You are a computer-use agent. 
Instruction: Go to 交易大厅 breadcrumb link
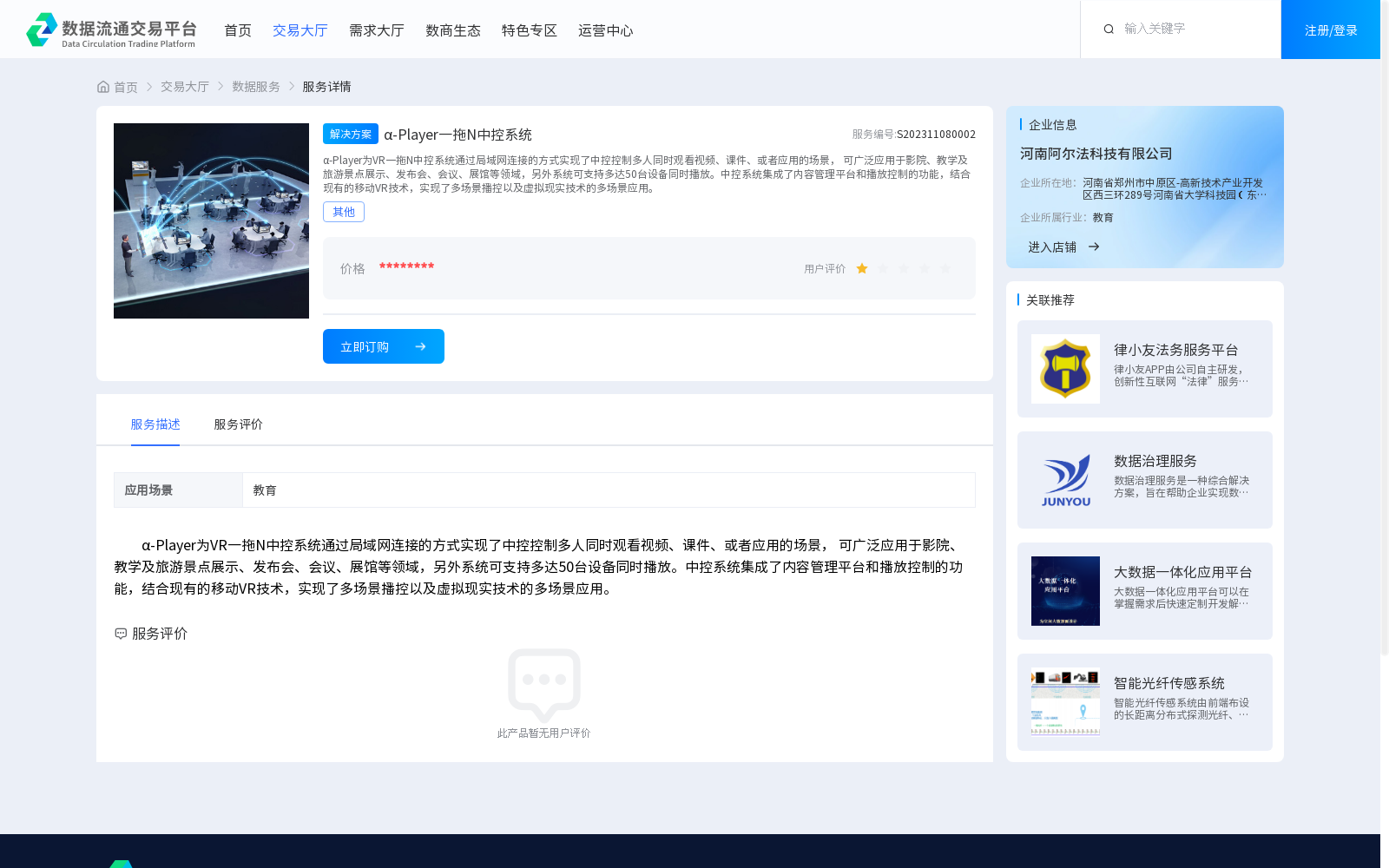[x=185, y=87]
